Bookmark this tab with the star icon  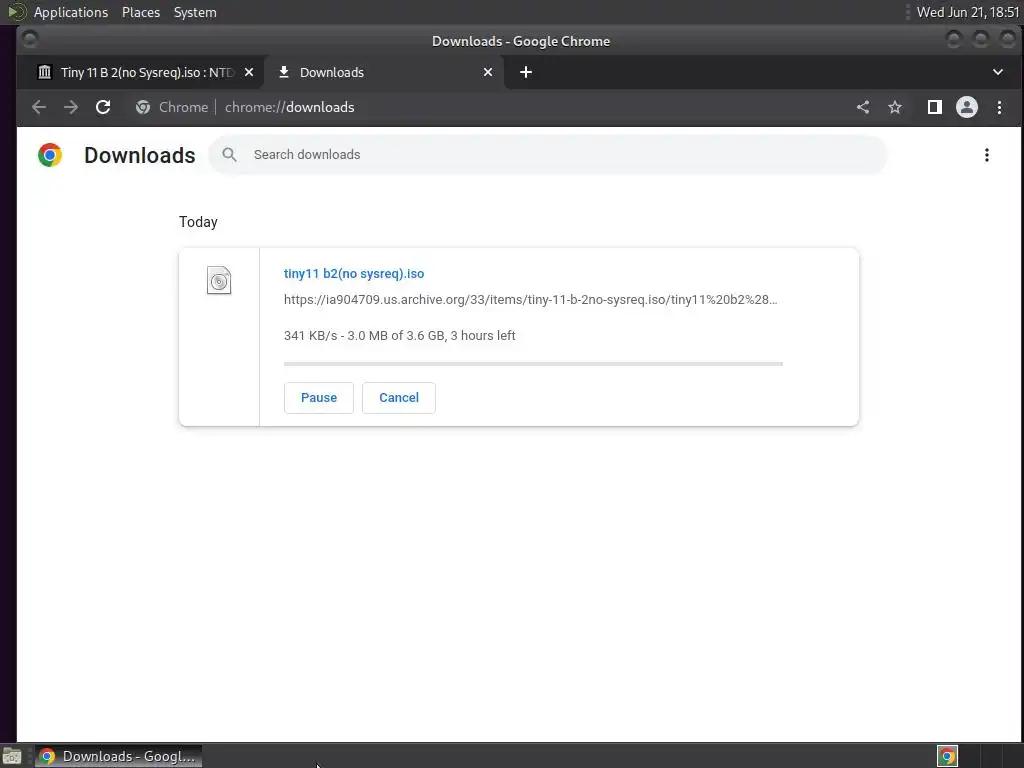click(x=895, y=107)
